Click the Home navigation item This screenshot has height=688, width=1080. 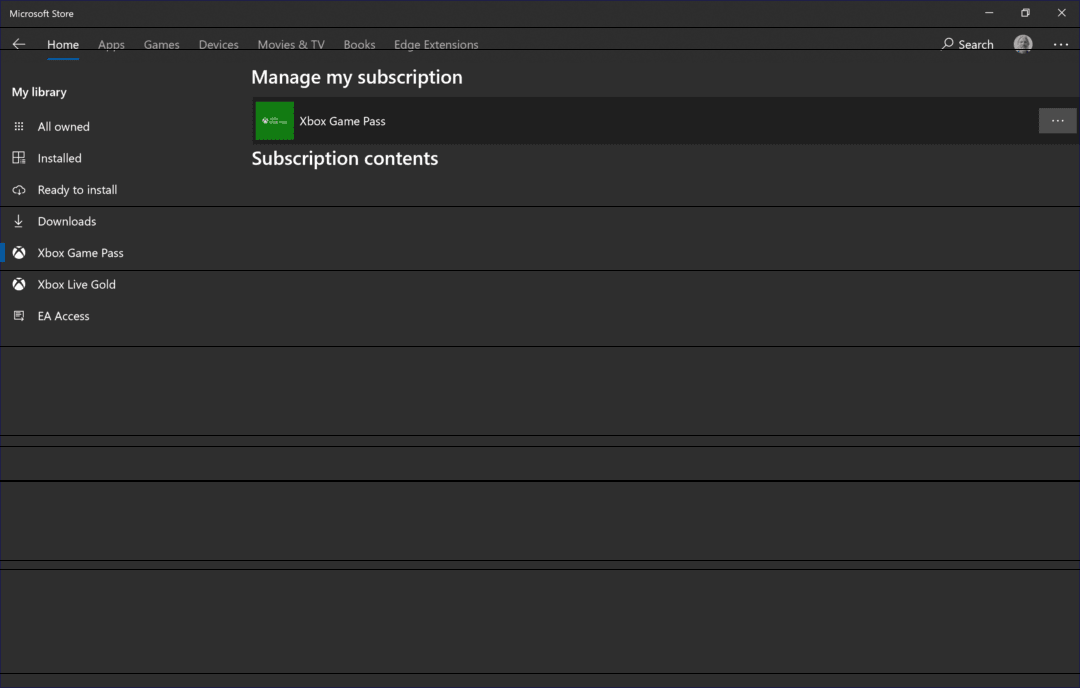(x=63, y=44)
